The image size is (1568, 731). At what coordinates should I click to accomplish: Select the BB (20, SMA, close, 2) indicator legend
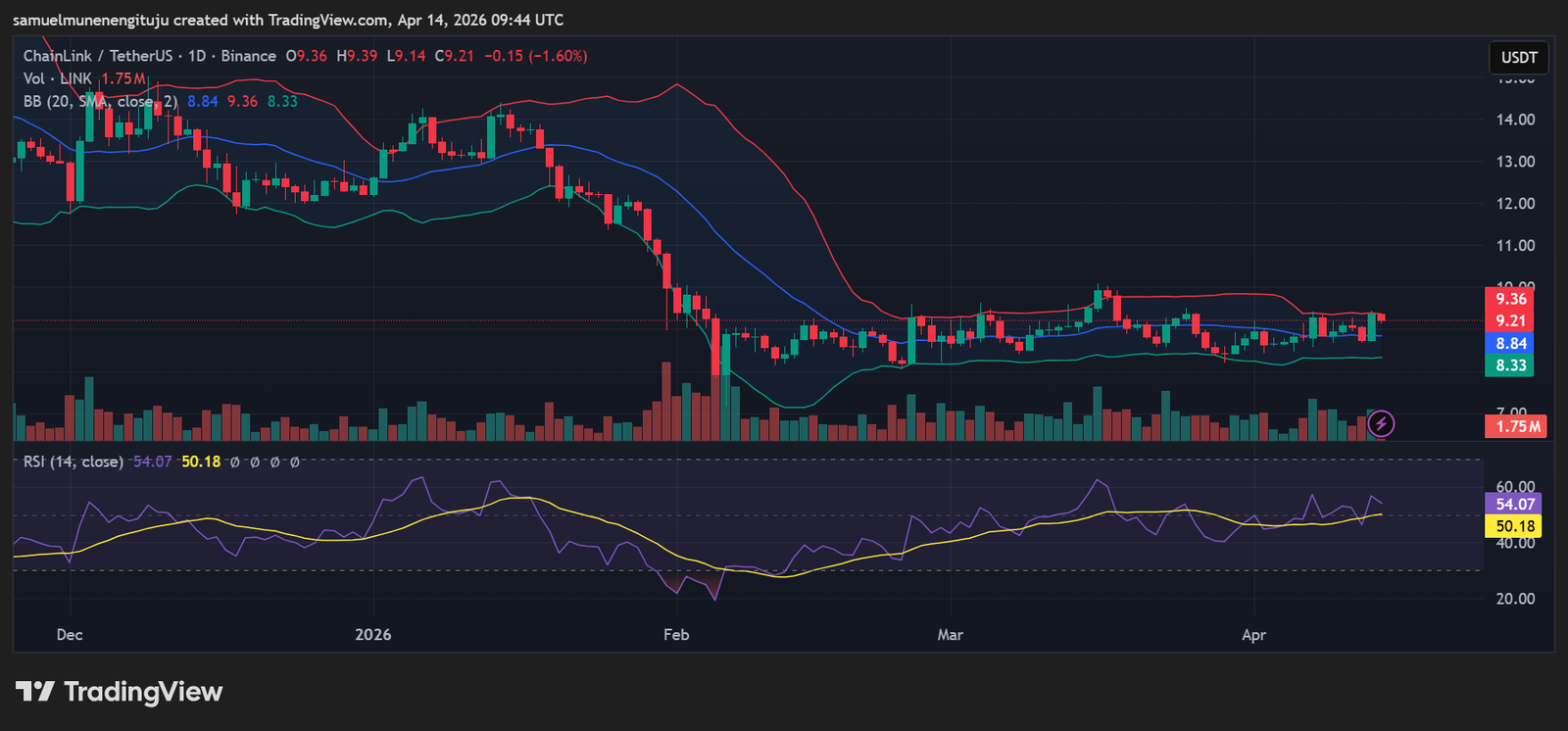(100, 101)
